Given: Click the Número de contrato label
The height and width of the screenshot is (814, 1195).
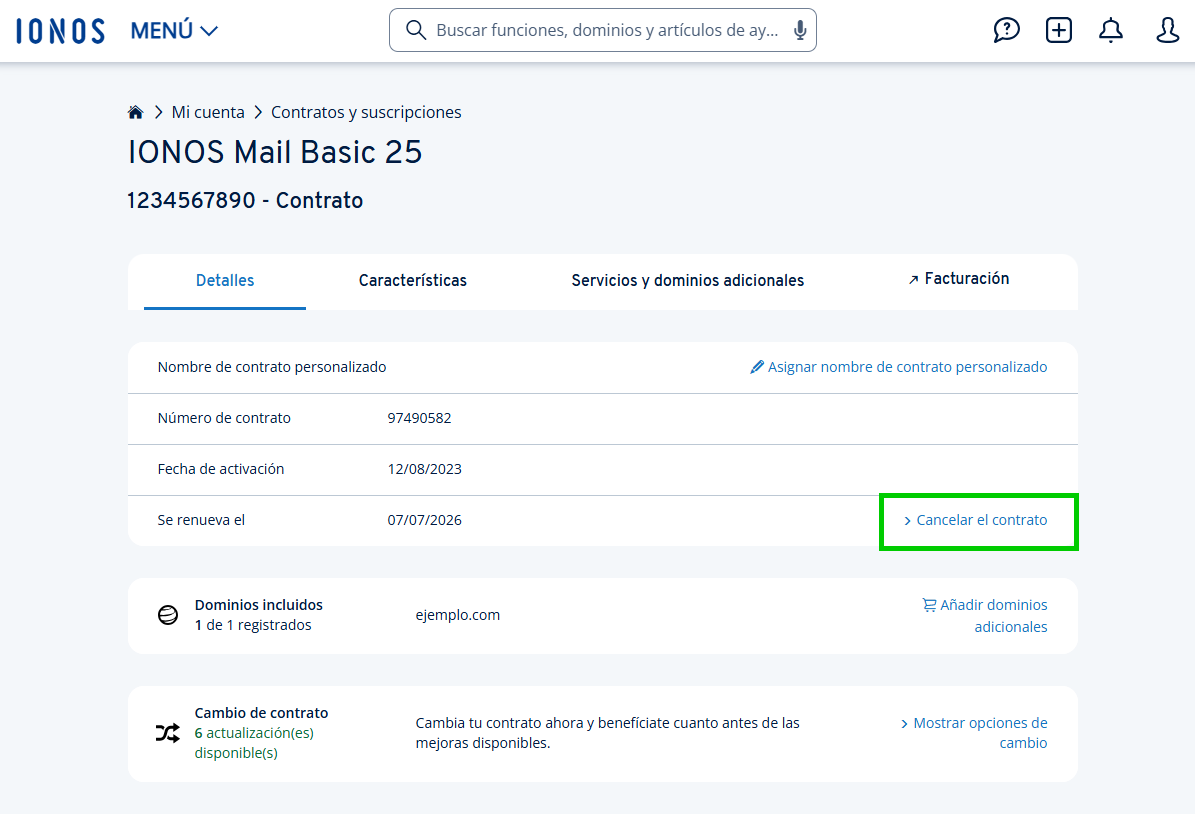Looking at the screenshot, I should [x=224, y=418].
